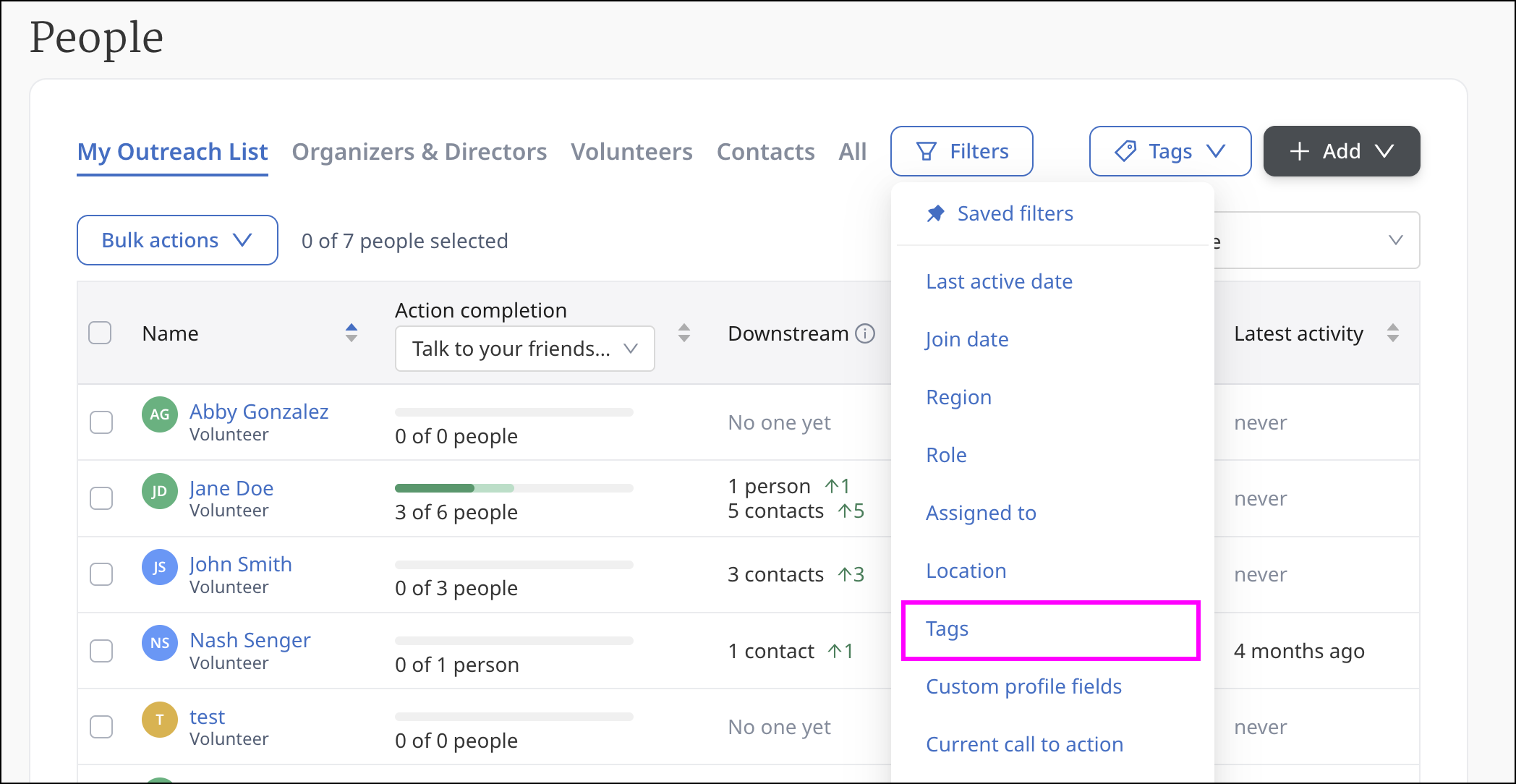Select John Smith's row checkbox
This screenshot has width=1516, height=784.
[x=101, y=574]
